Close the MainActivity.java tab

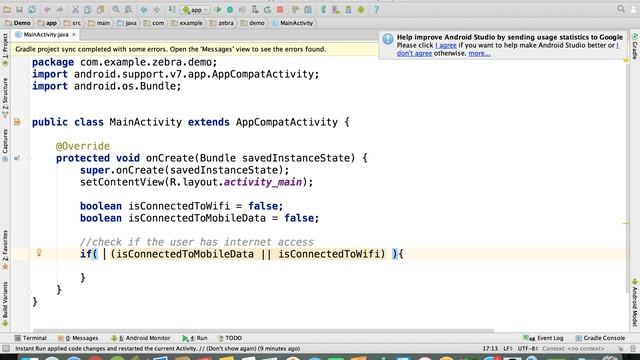(x=74, y=35)
